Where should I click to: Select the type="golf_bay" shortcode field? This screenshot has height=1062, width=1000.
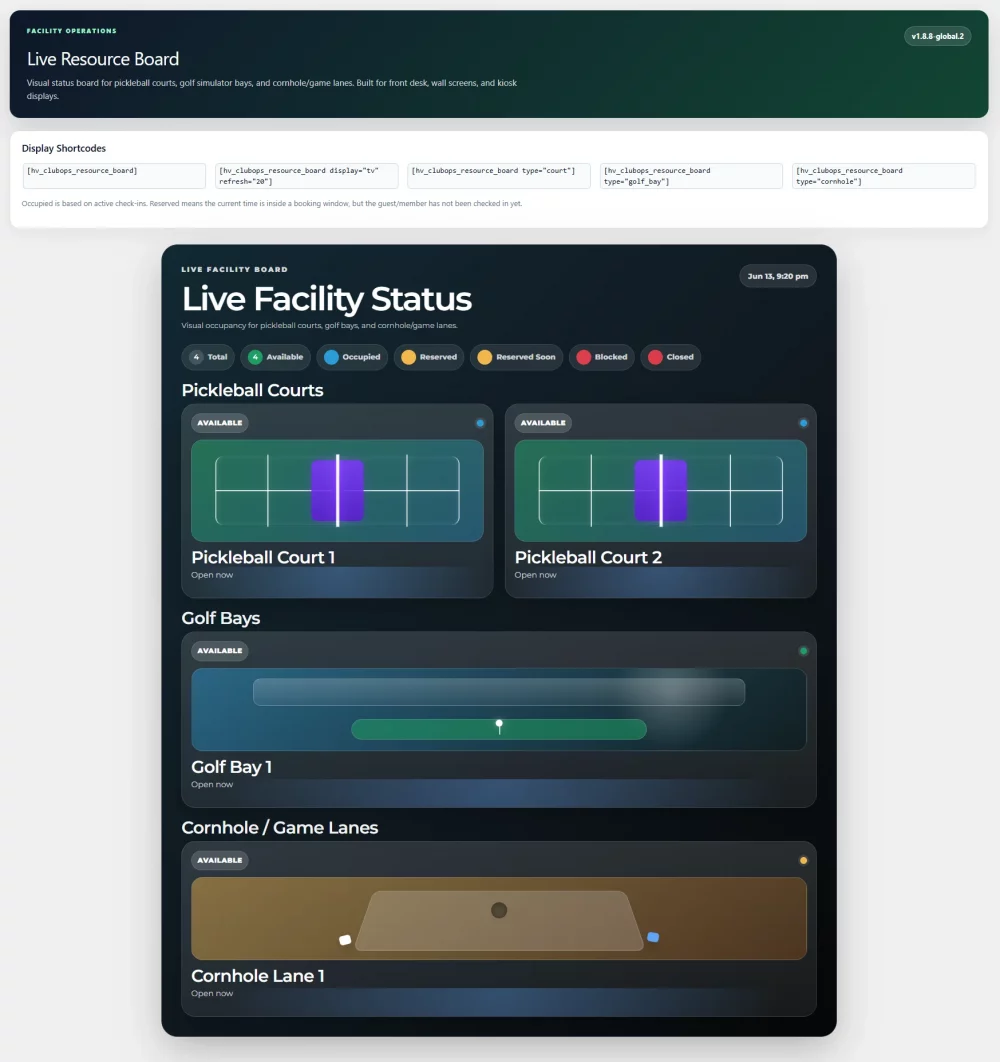(x=691, y=175)
